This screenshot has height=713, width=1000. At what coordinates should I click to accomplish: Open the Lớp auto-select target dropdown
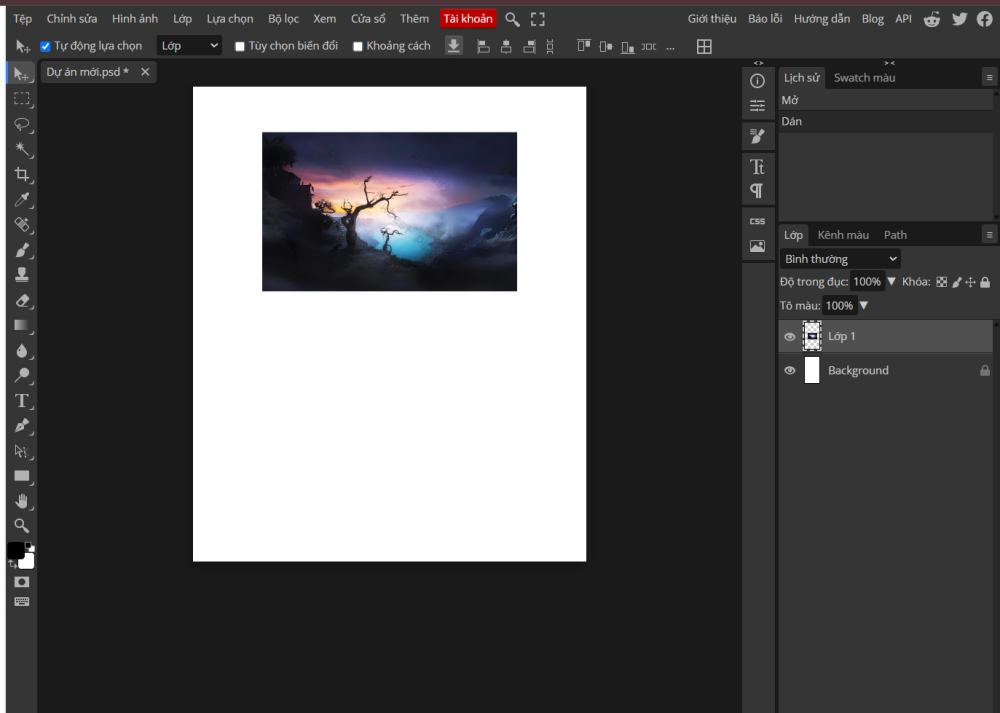click(189, 46)
